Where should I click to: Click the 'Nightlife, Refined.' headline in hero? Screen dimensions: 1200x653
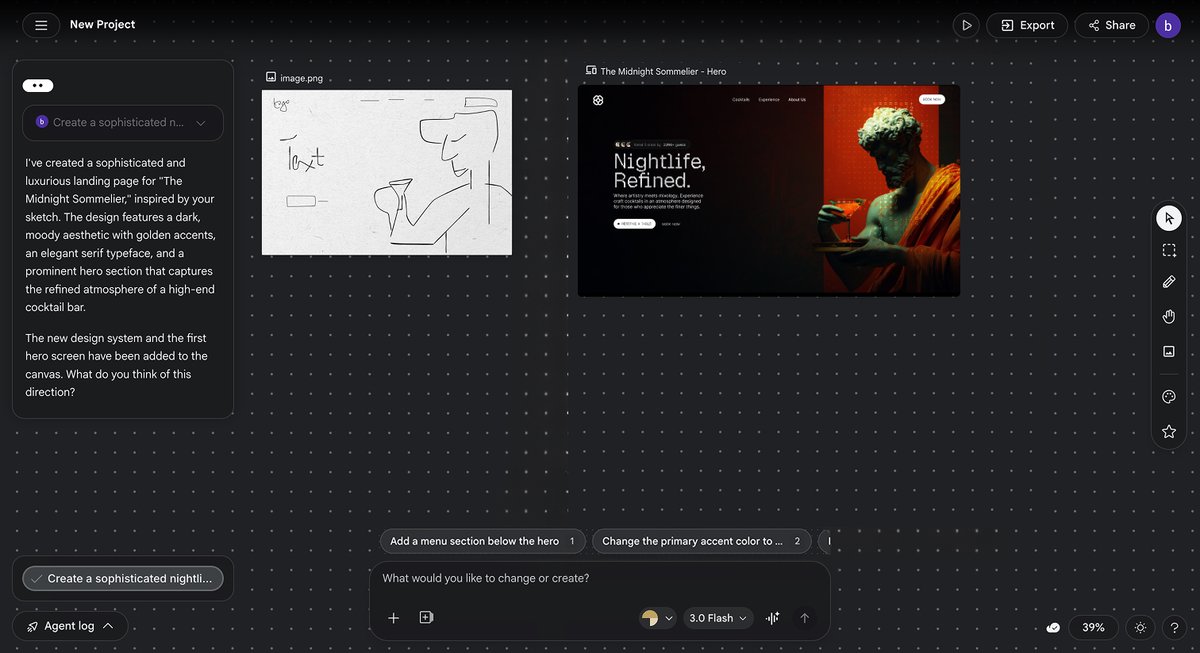pos(659,171)
